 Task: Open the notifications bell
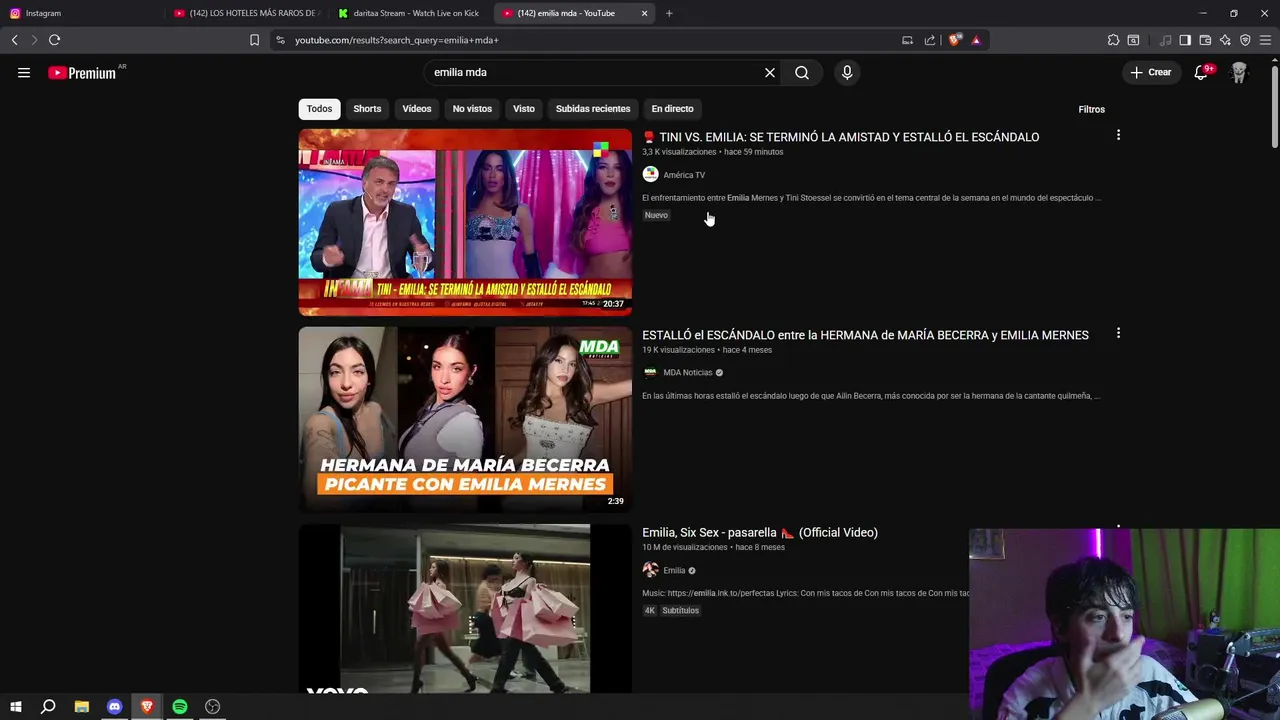[x=1201, y=72]
